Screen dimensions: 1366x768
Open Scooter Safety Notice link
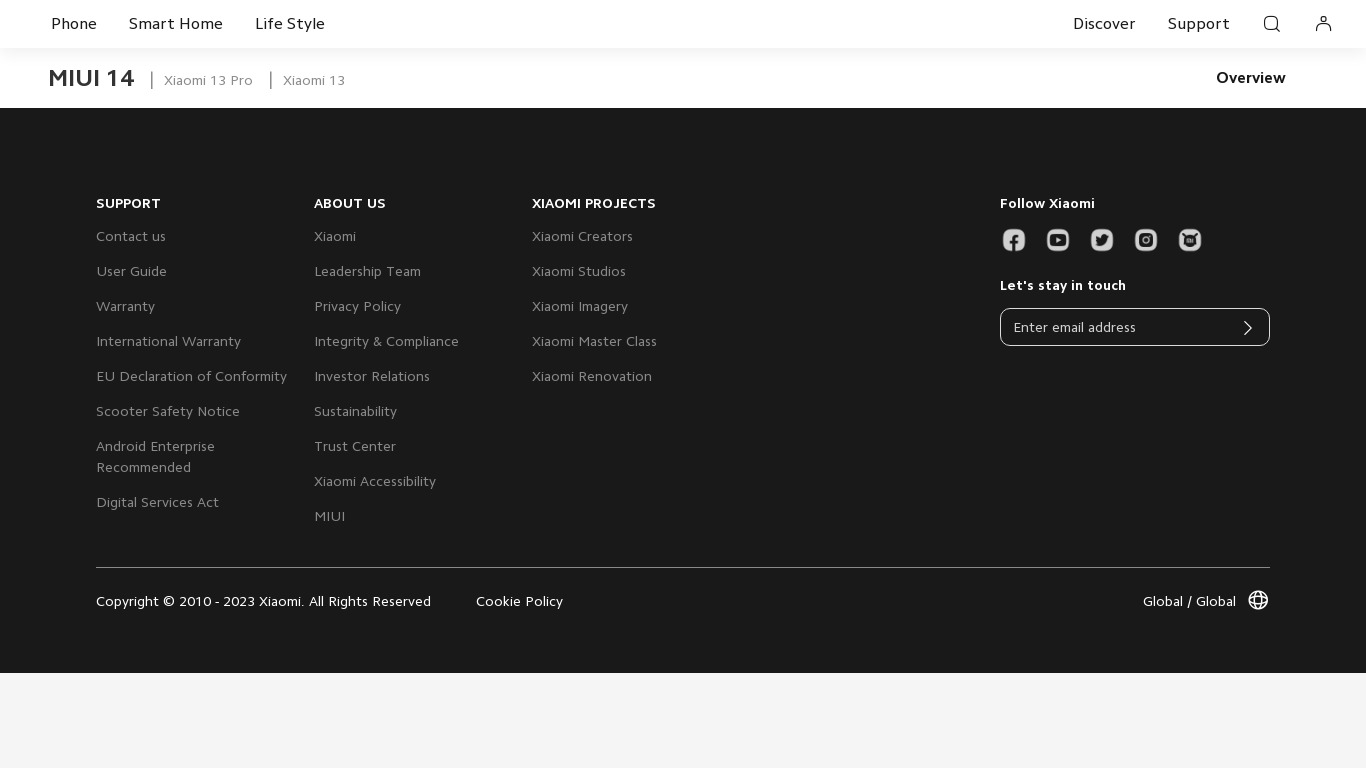(x=168, y=411)
